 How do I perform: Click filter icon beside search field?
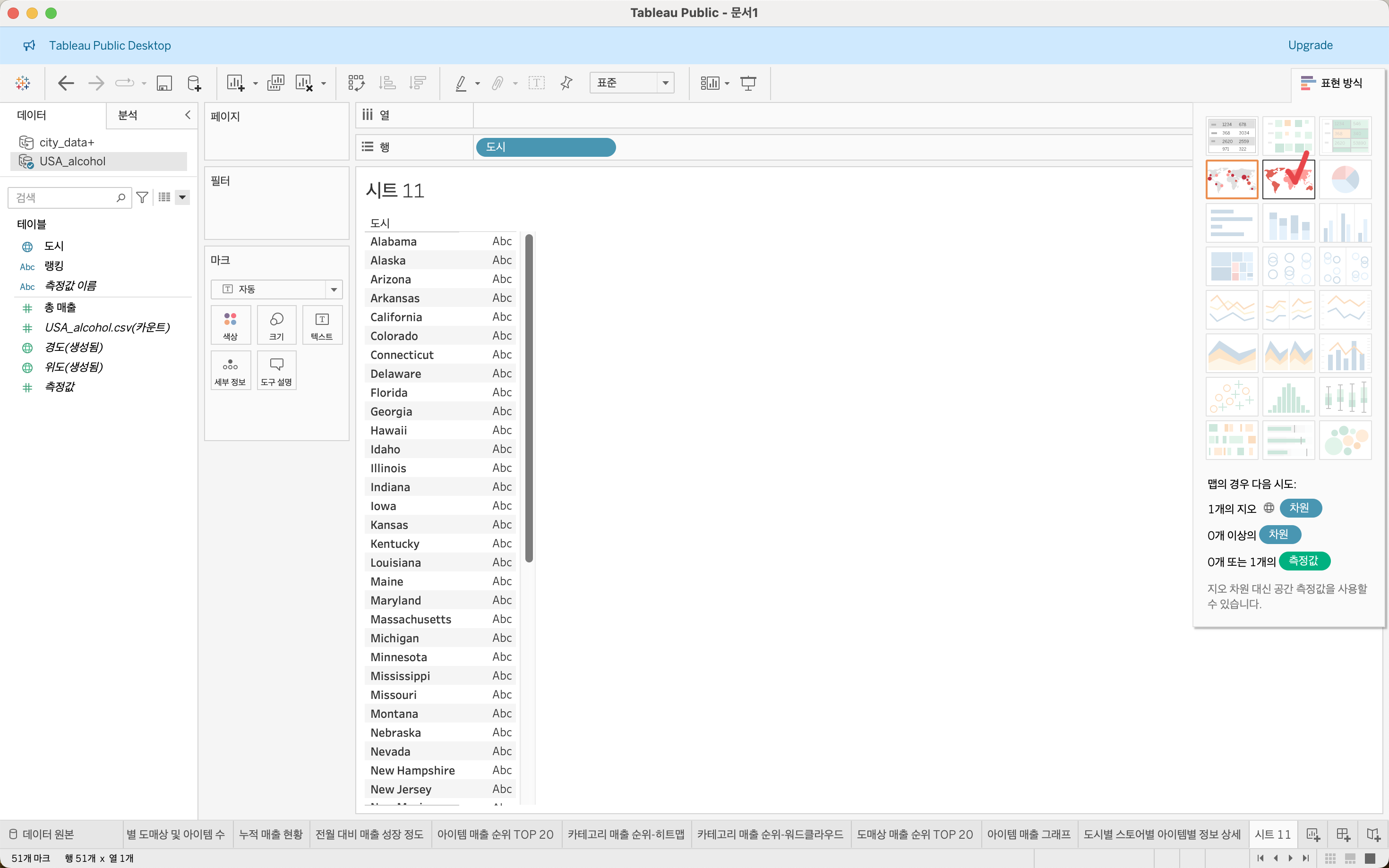(x=142, y=197)
